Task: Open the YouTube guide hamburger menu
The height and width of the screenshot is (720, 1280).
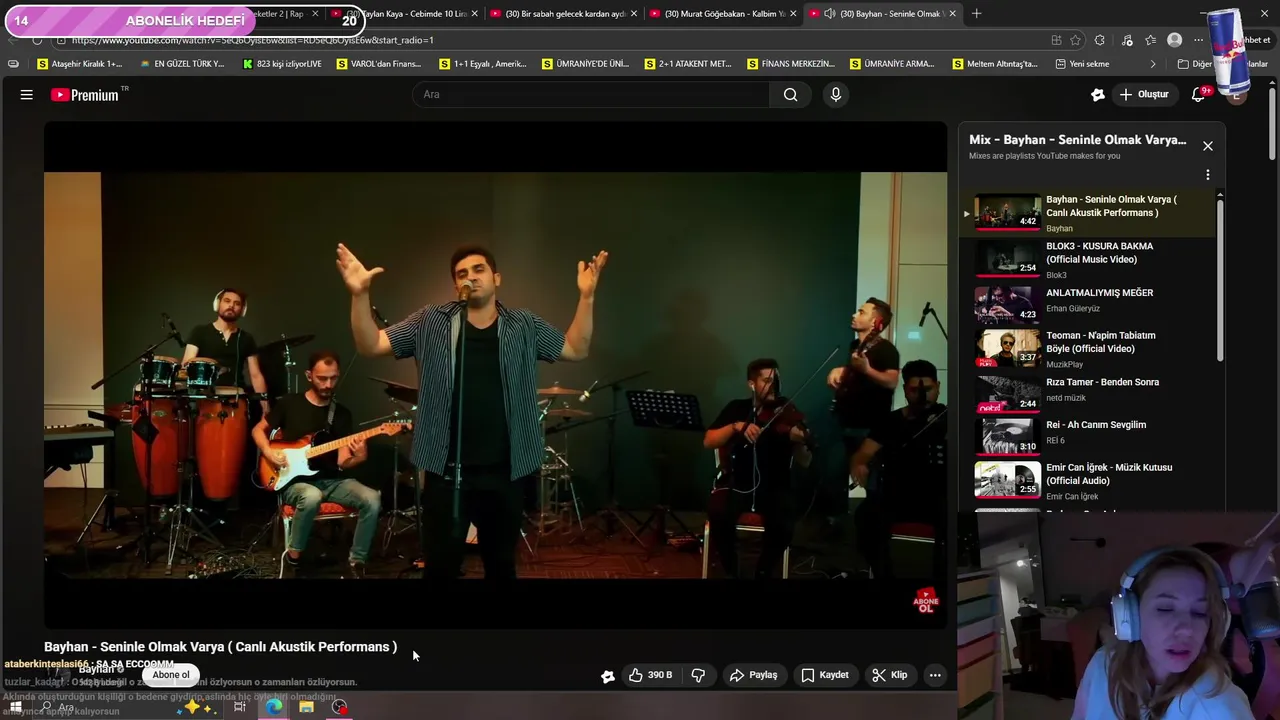Action: [27, 94]
